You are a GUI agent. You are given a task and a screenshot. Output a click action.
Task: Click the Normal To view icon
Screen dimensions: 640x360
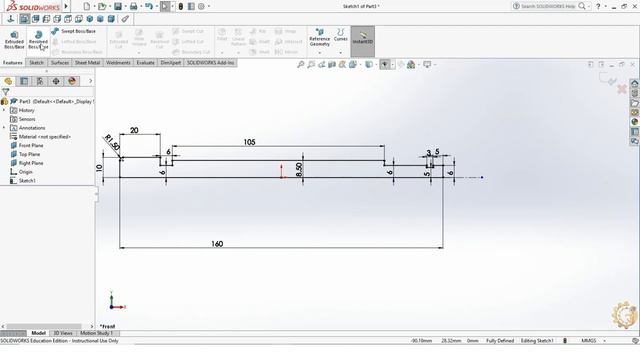(11, 19)
